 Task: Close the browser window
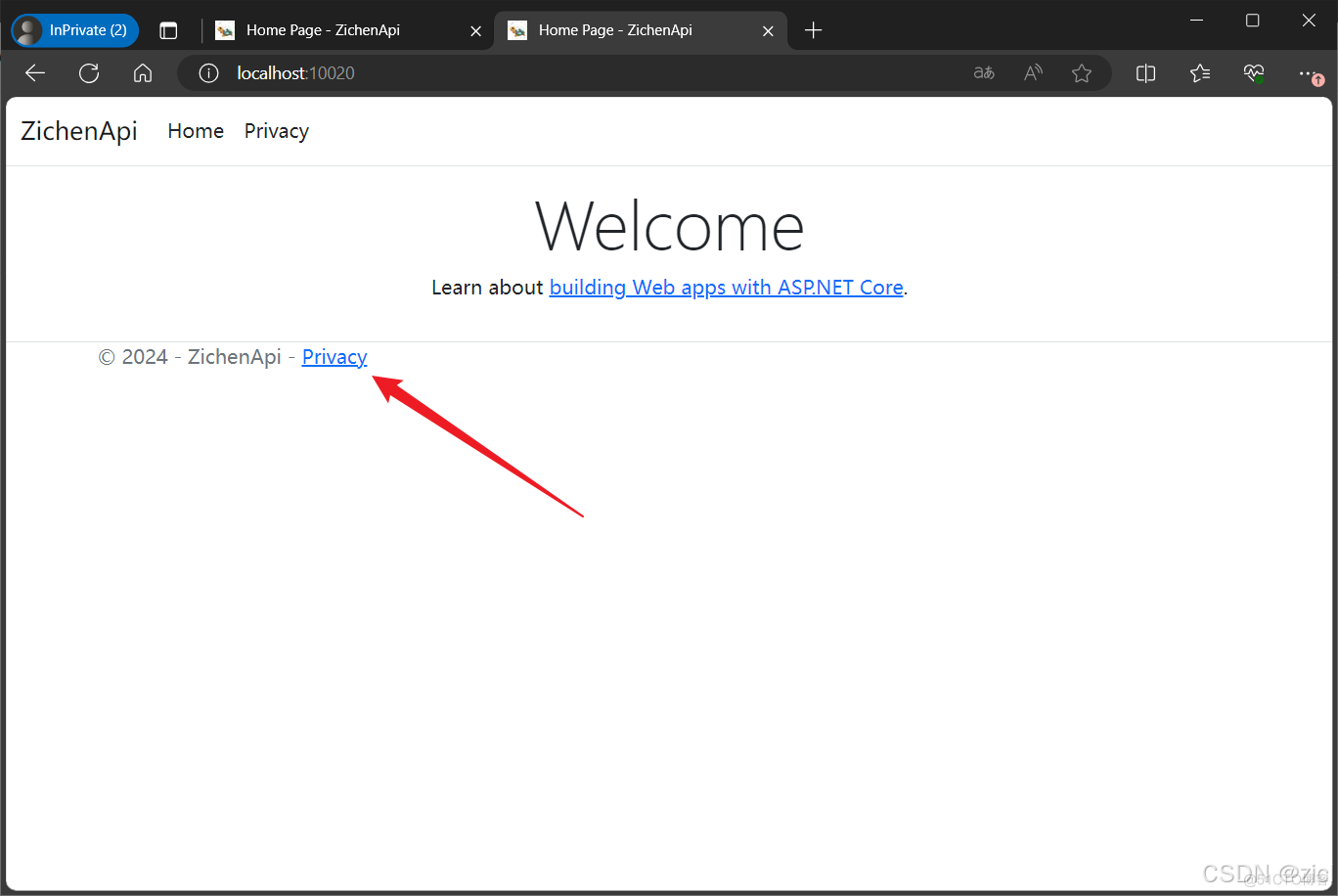tap(1309, 21)
